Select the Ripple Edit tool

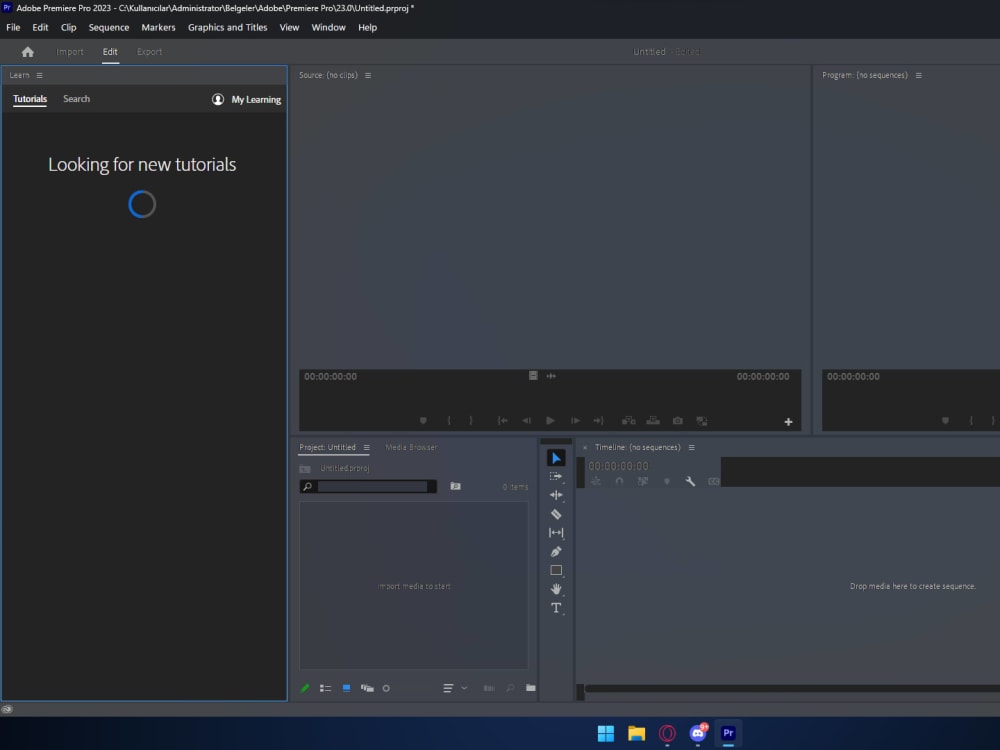point(555,495)
